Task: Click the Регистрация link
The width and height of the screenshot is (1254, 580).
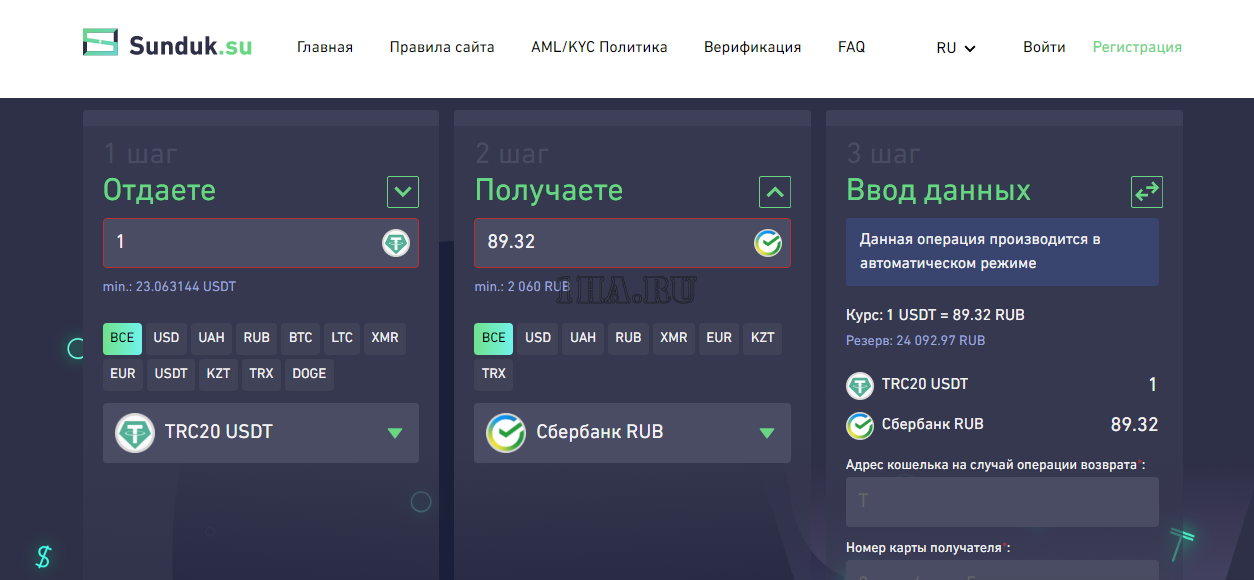Action: click(x=1137, y=47)
